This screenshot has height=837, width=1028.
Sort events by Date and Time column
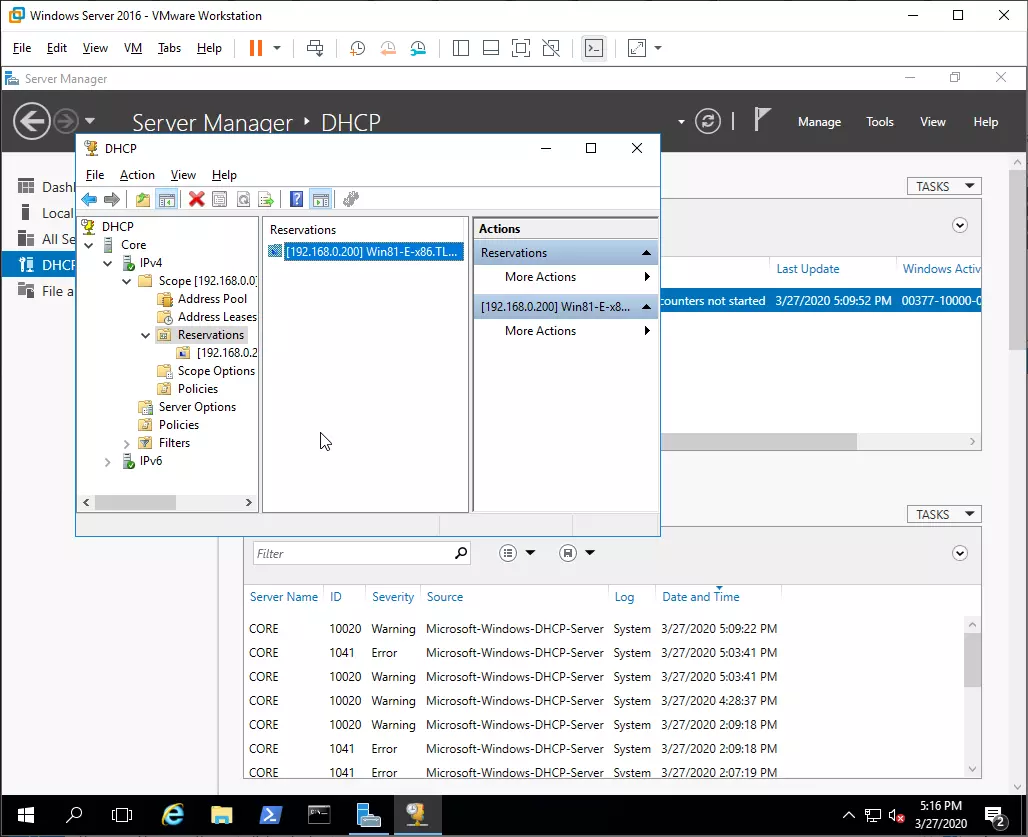pos(700,597)
